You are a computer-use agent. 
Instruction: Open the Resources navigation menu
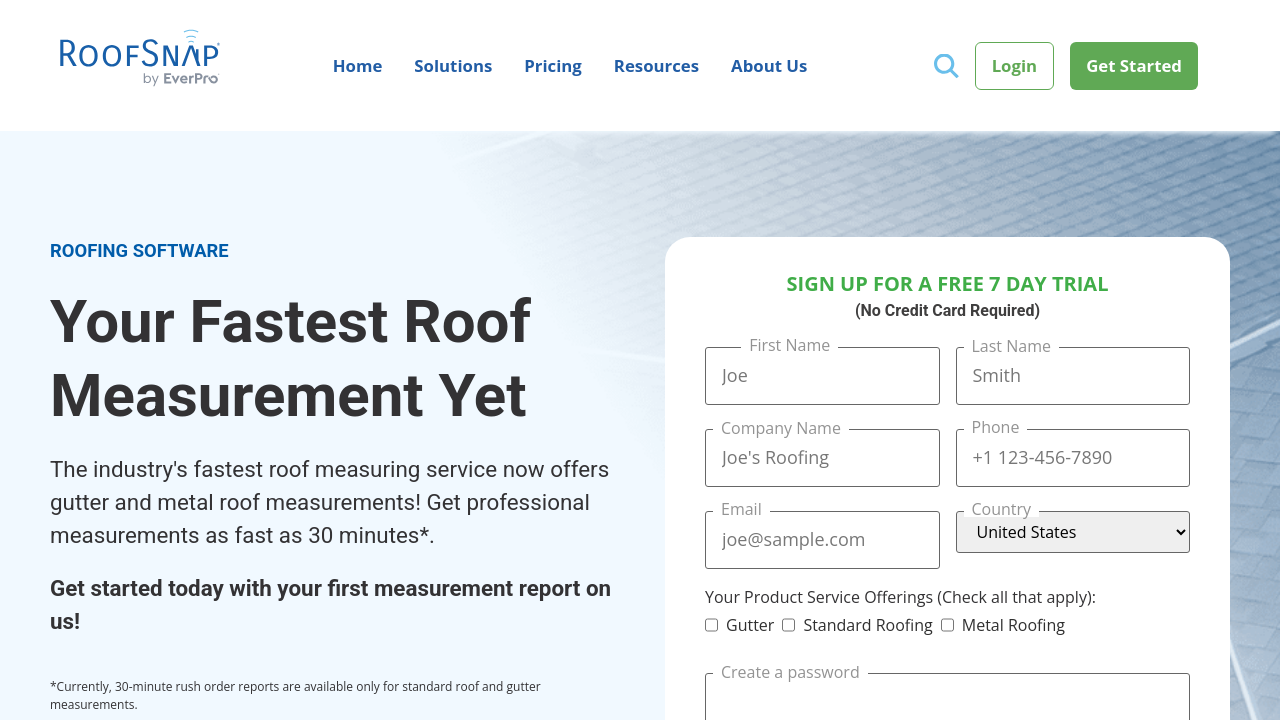(656, 66)
